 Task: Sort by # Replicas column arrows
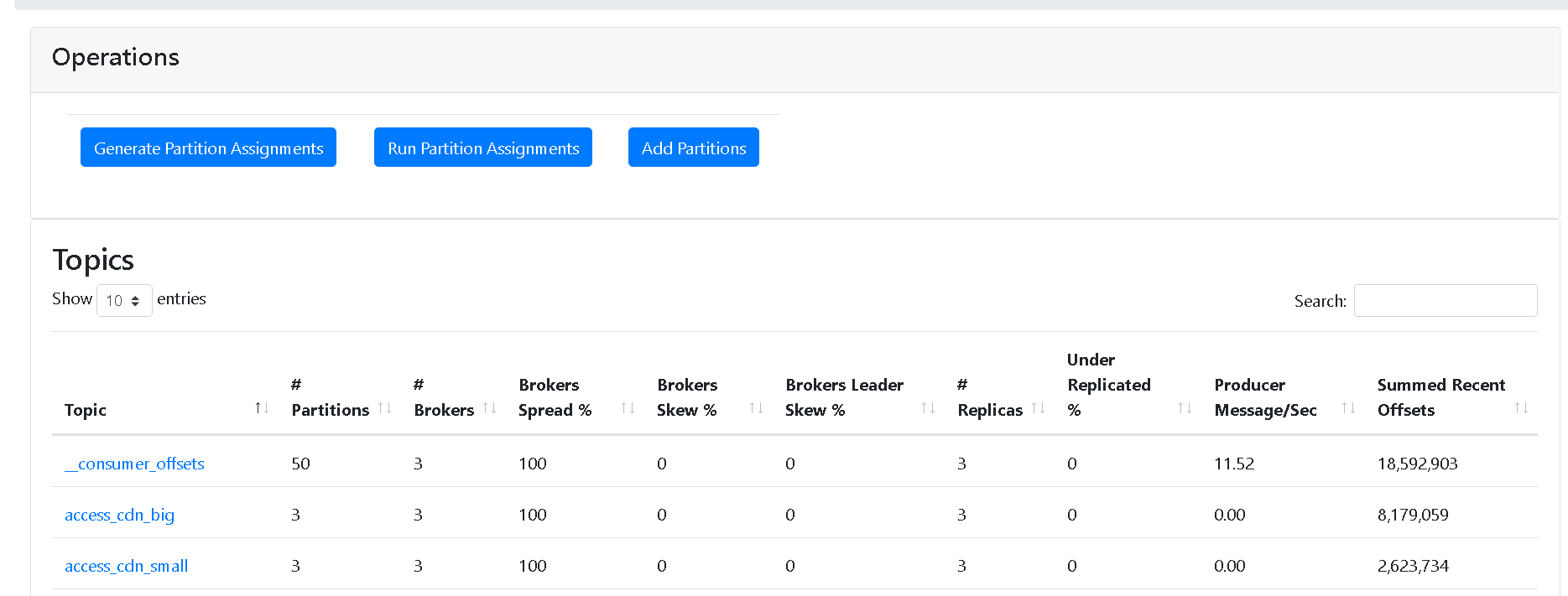(1039, 408)
